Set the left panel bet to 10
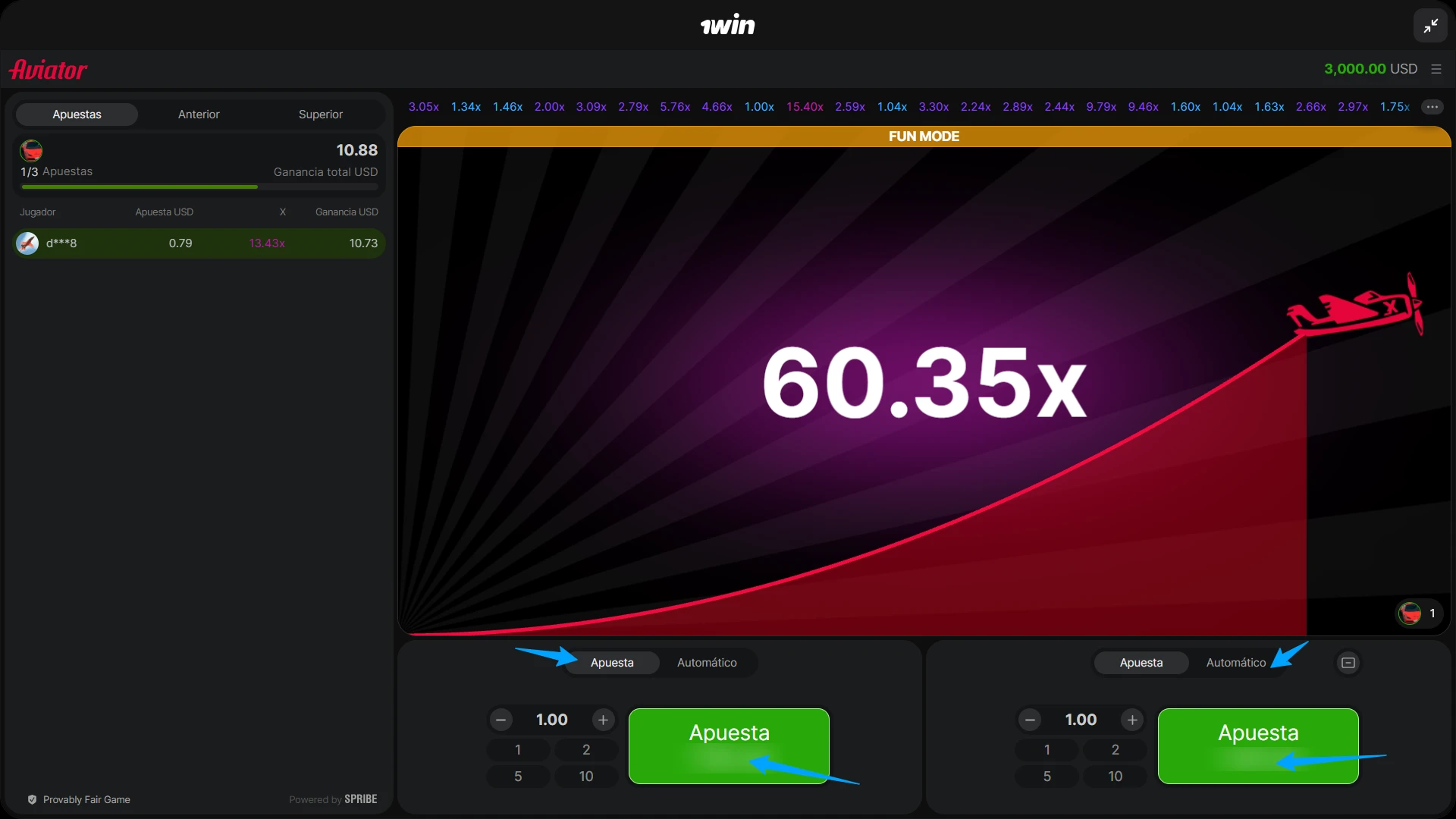The height and width of the screenshot is (819, 1456). 586,777
